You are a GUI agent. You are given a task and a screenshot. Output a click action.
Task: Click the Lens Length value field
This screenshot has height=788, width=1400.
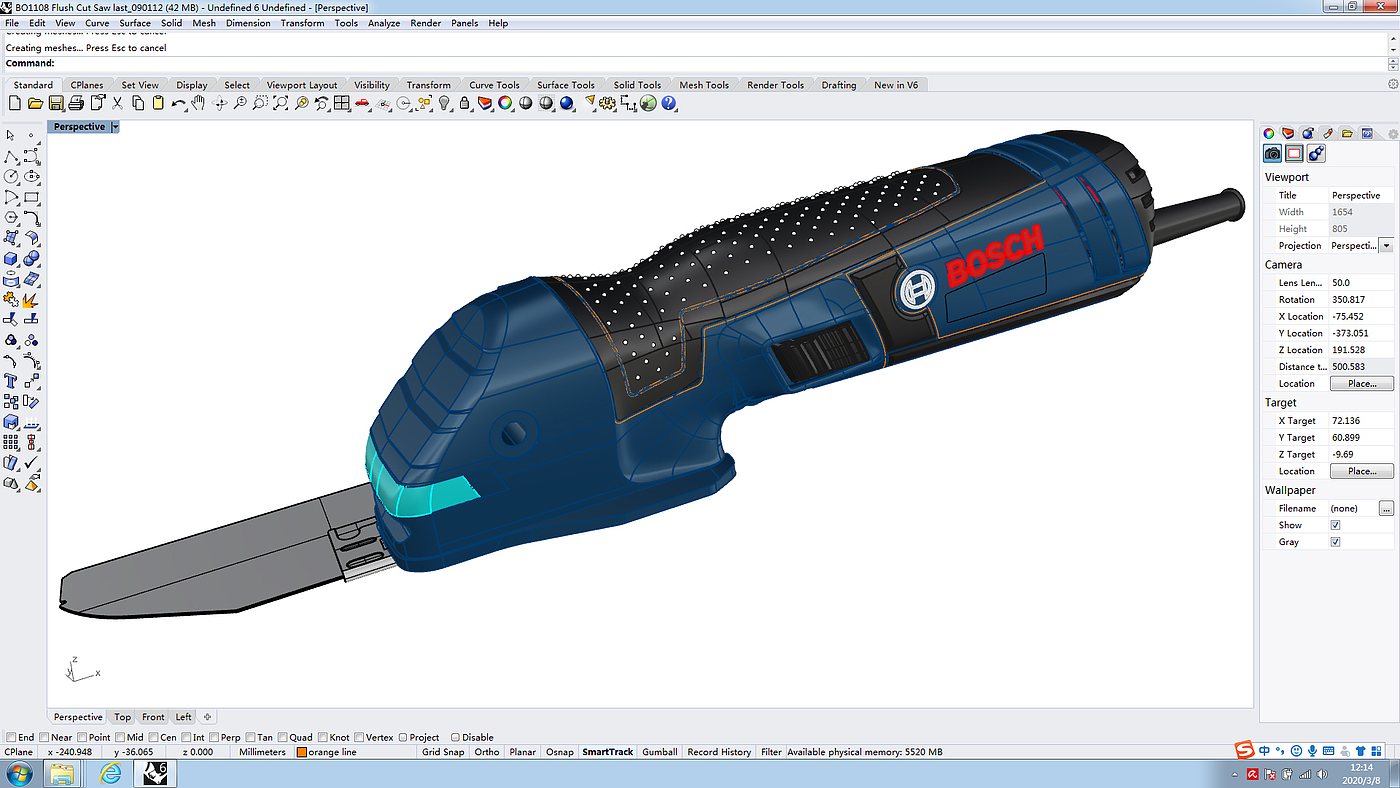1360,283
